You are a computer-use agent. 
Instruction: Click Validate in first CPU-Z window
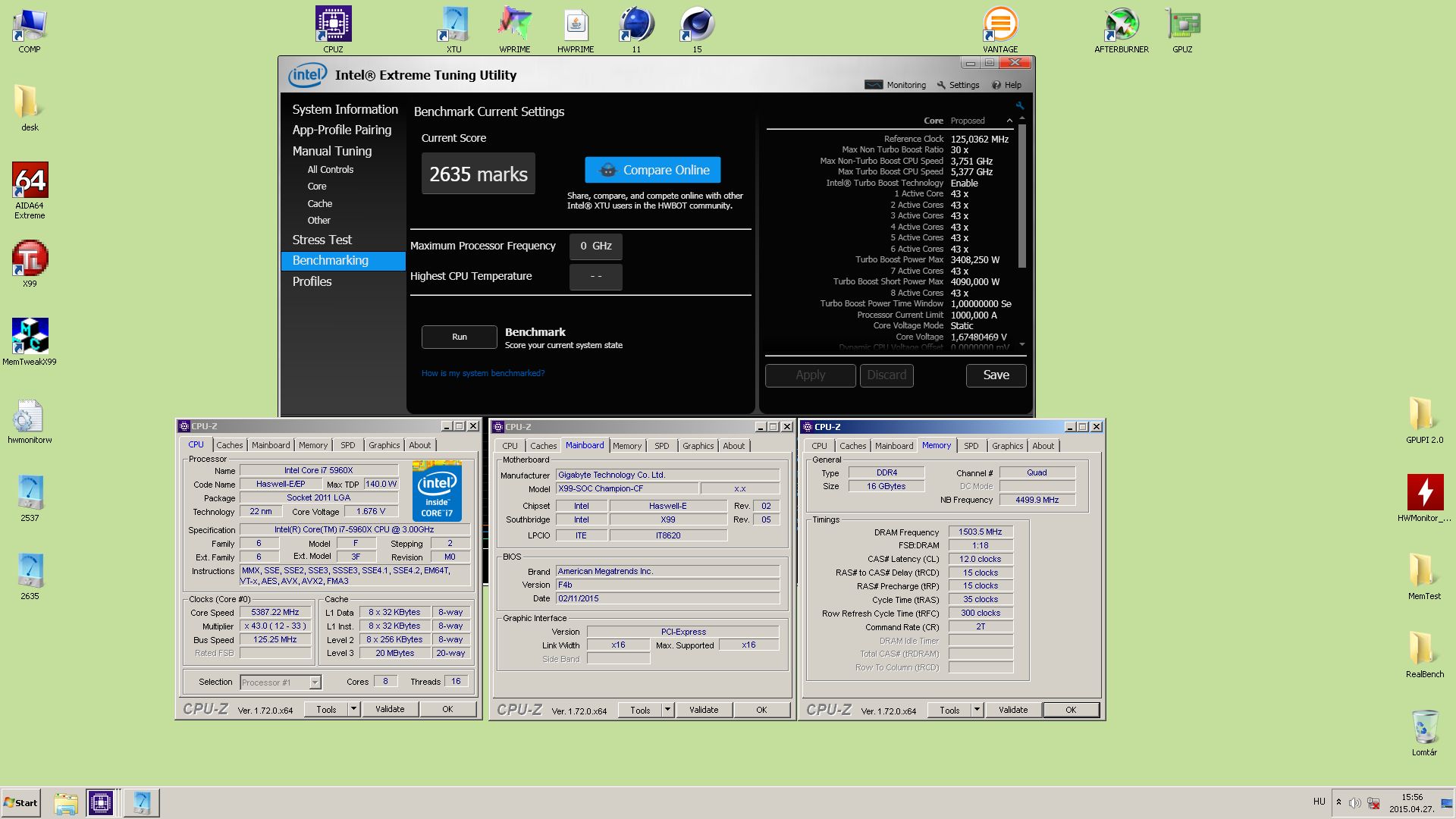[x=390, y=709]
